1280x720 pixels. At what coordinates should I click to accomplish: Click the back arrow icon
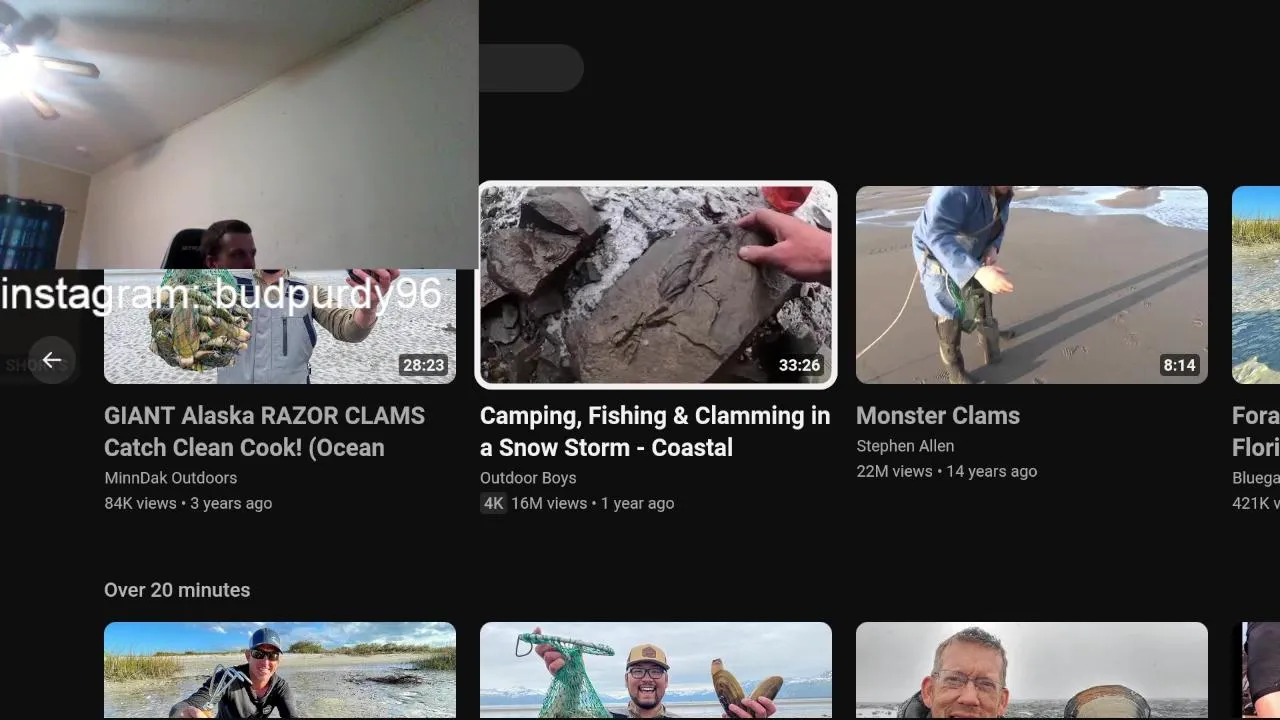(x=52, y=360)
